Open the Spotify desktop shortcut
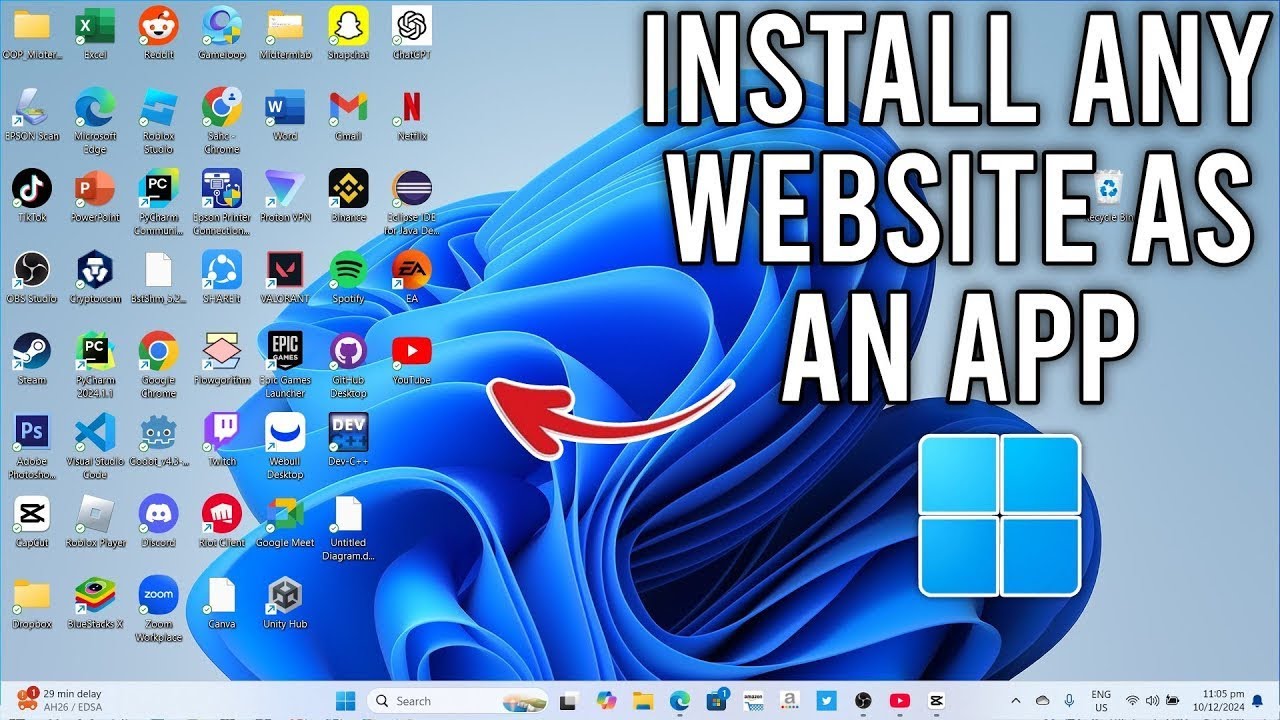The width and height of the screenshot is (1280, 720). pos(348,276)
